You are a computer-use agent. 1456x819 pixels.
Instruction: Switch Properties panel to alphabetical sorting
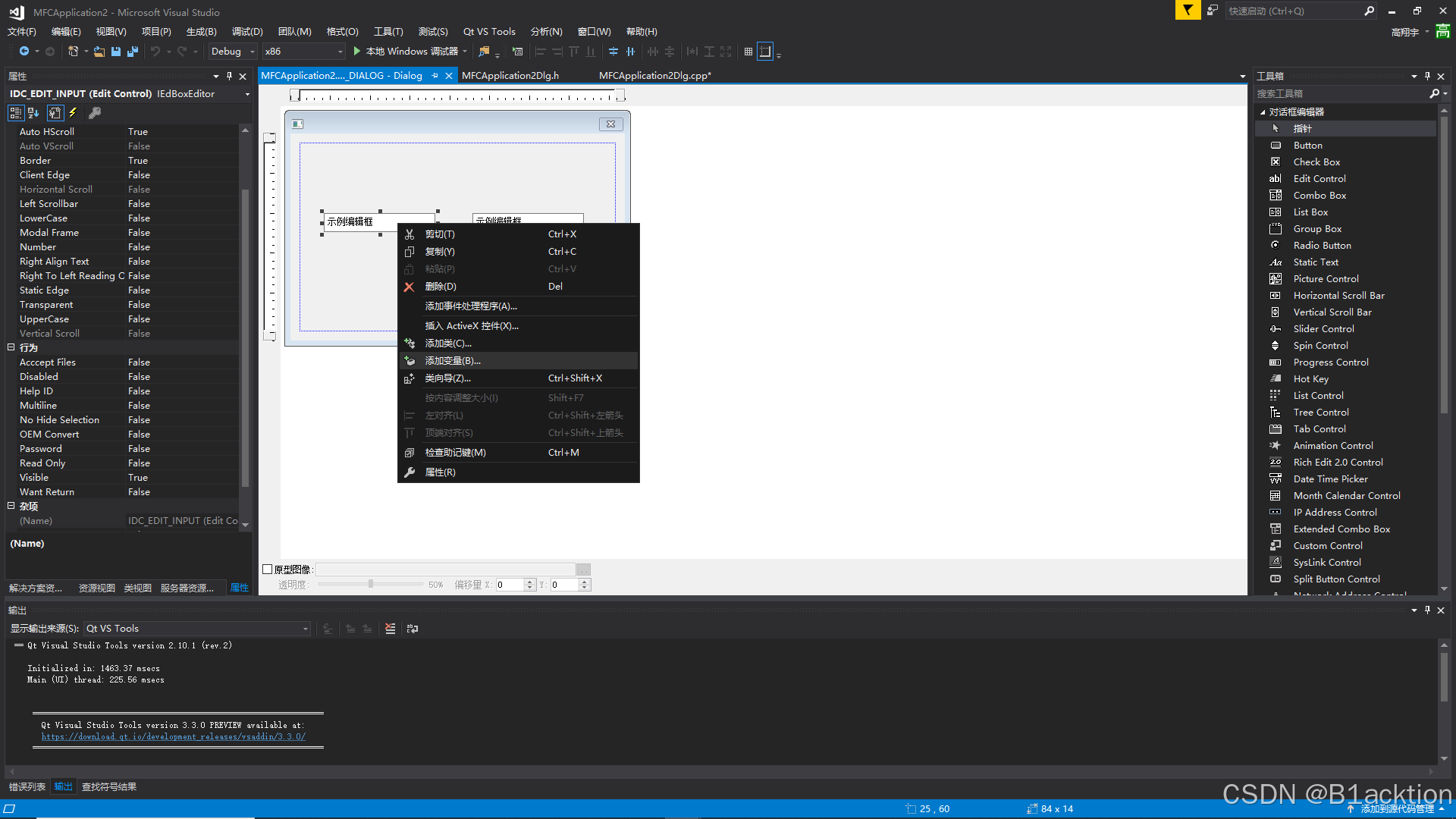point(33,112)
